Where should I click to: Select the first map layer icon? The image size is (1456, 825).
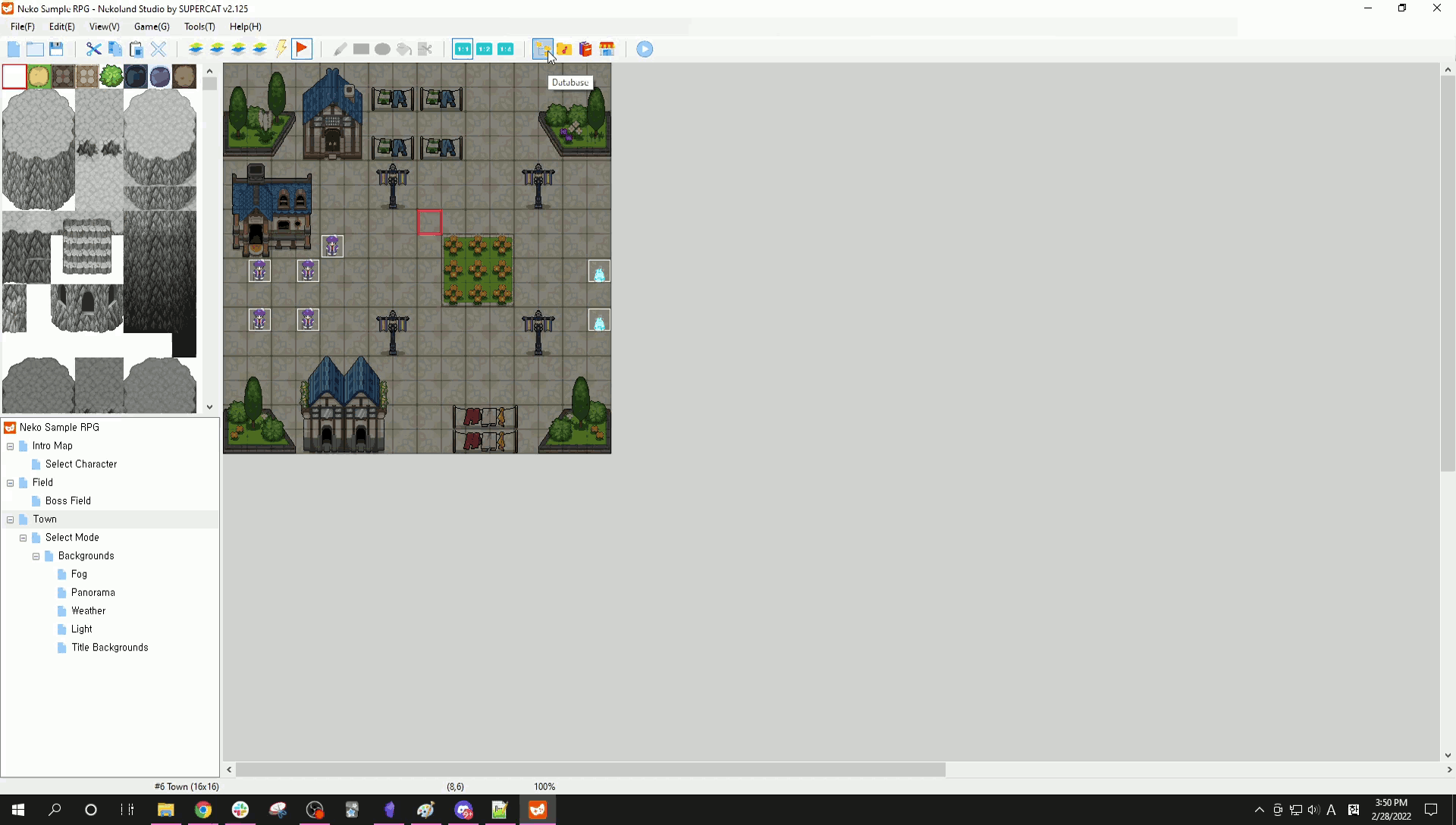coord(196,49)
